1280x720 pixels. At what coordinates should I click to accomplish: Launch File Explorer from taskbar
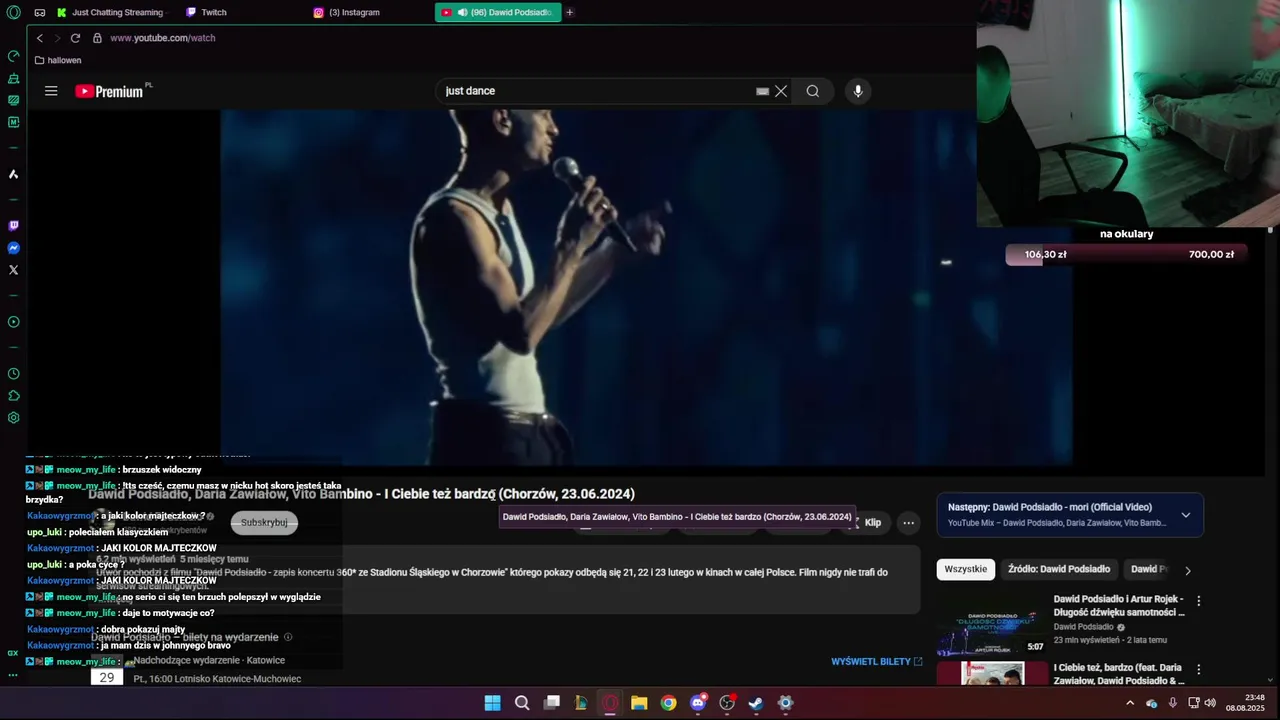639,703
